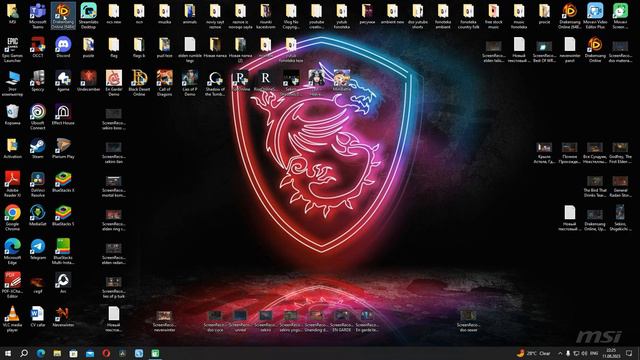Open Mail app from taskbar
Image resolution: width=640 pixels, height=360 pixels.
click(x=90, y=353)
